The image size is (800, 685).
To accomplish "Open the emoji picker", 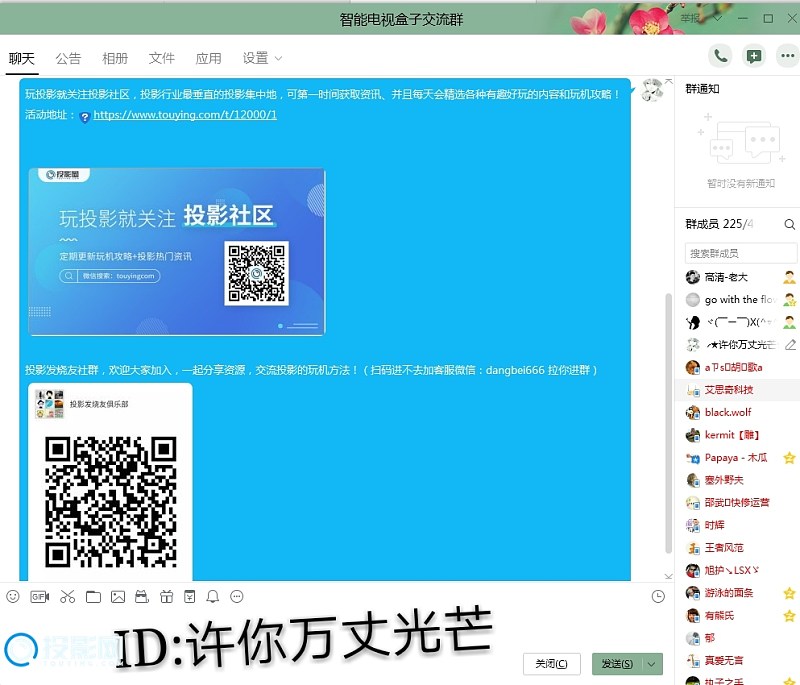I will pyautogui.click(x=13, y=596).
